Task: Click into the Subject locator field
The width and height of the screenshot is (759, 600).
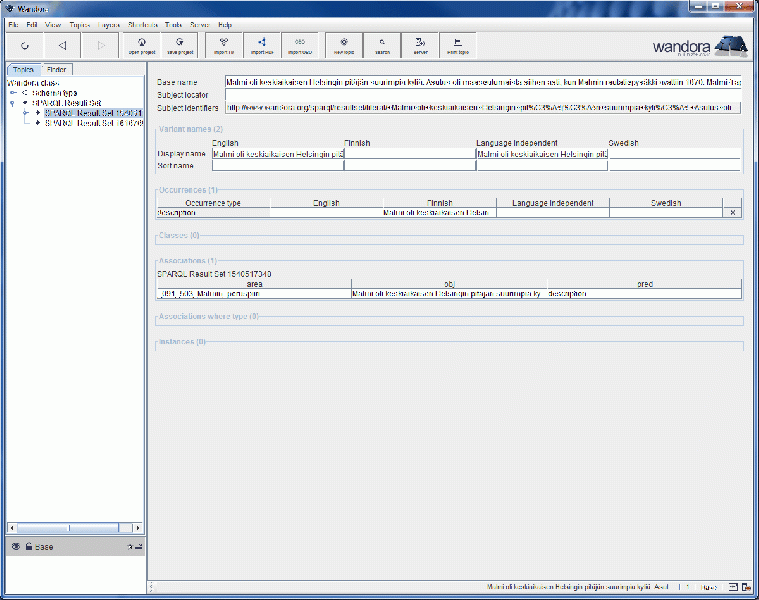Action: pos(482,94)
